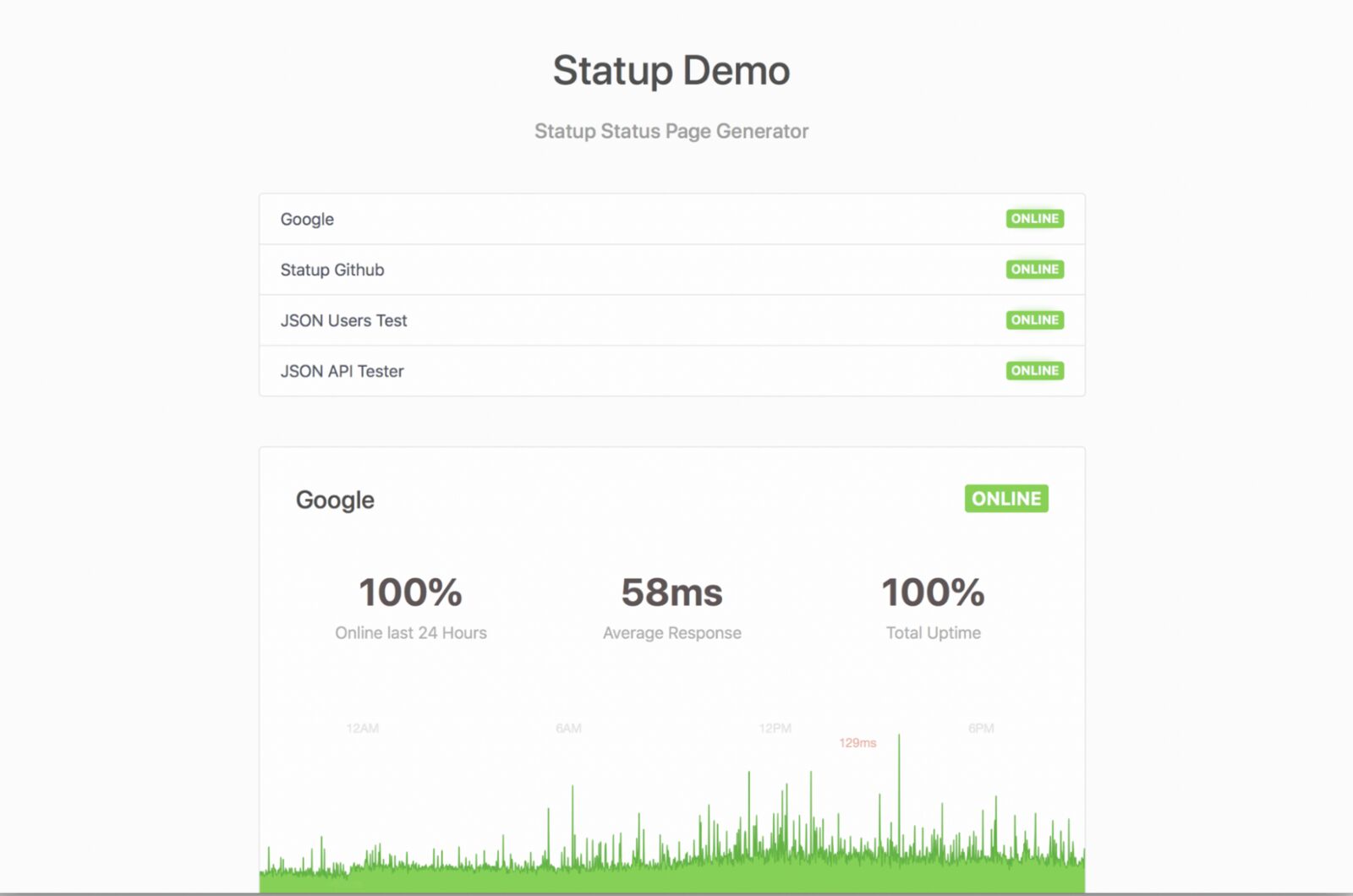Click the 58ms average response value

(671, 592)
